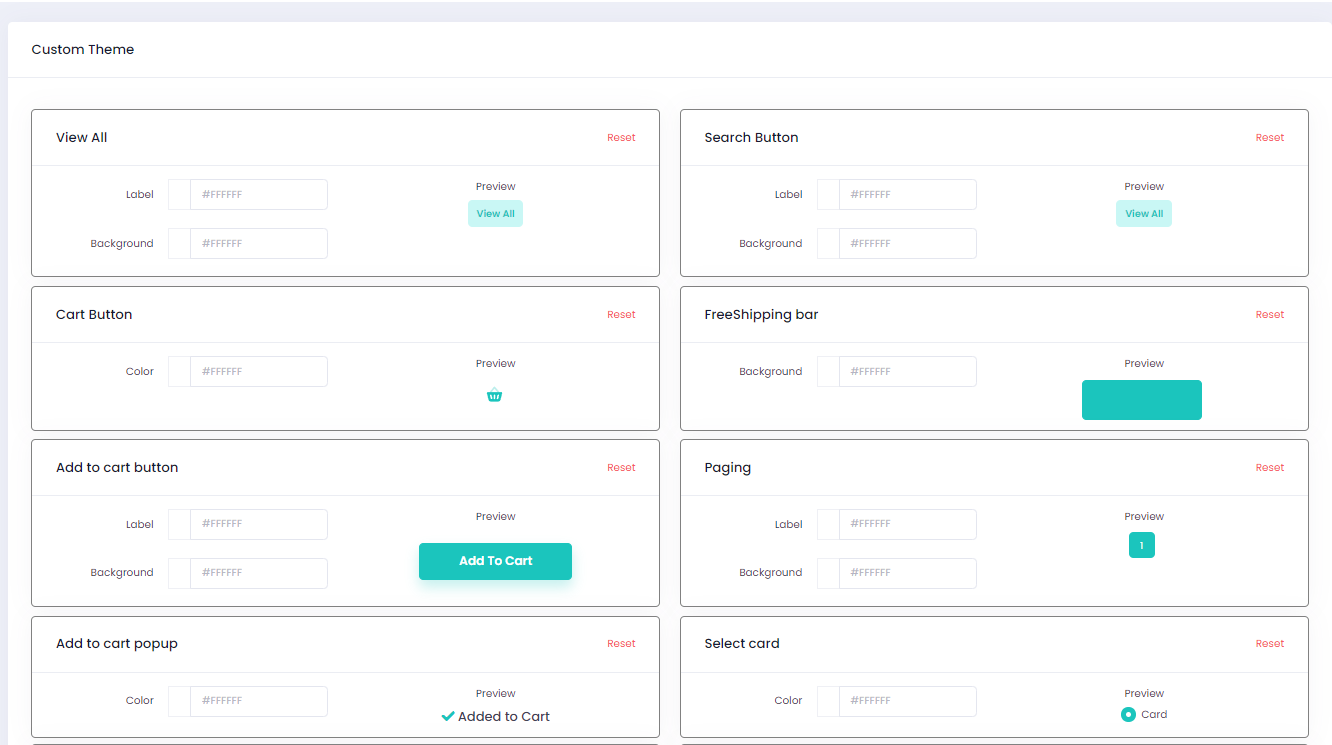Focus Paging Background hex input
This screenshot has width=1332, height=745.
[908, 574]
